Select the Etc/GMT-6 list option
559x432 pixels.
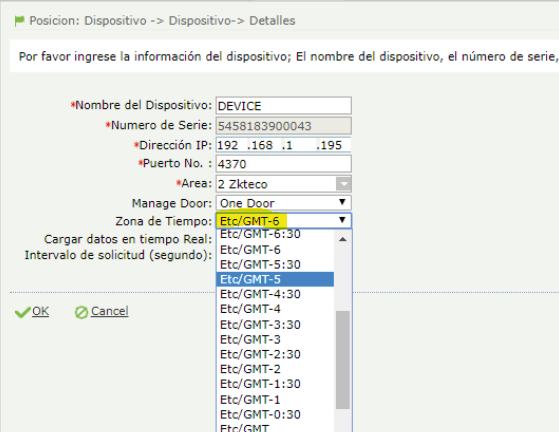[275, 250]
